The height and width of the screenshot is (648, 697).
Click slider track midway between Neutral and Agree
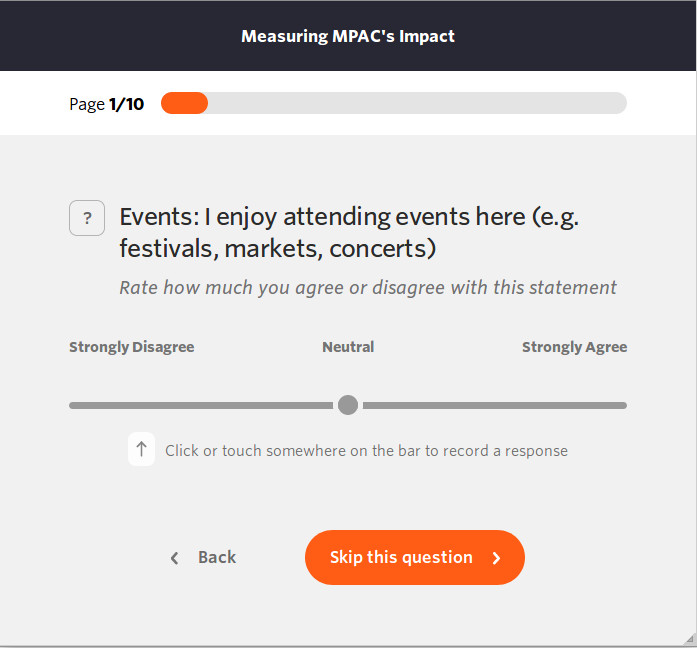point(487,405)
